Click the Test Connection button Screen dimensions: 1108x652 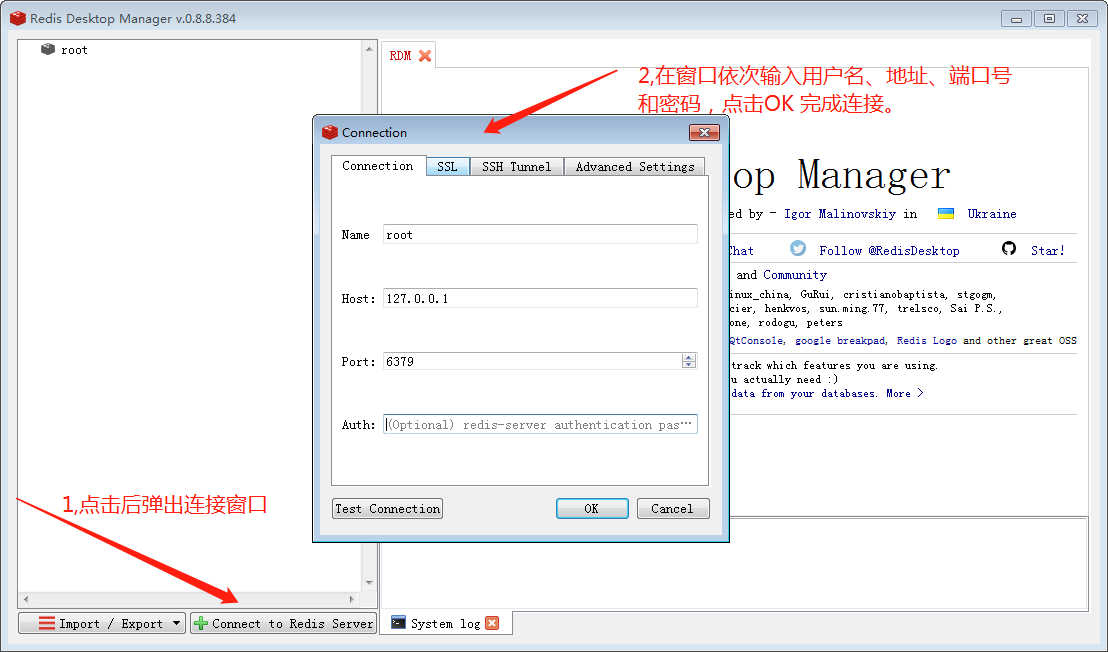coord(387,509)
